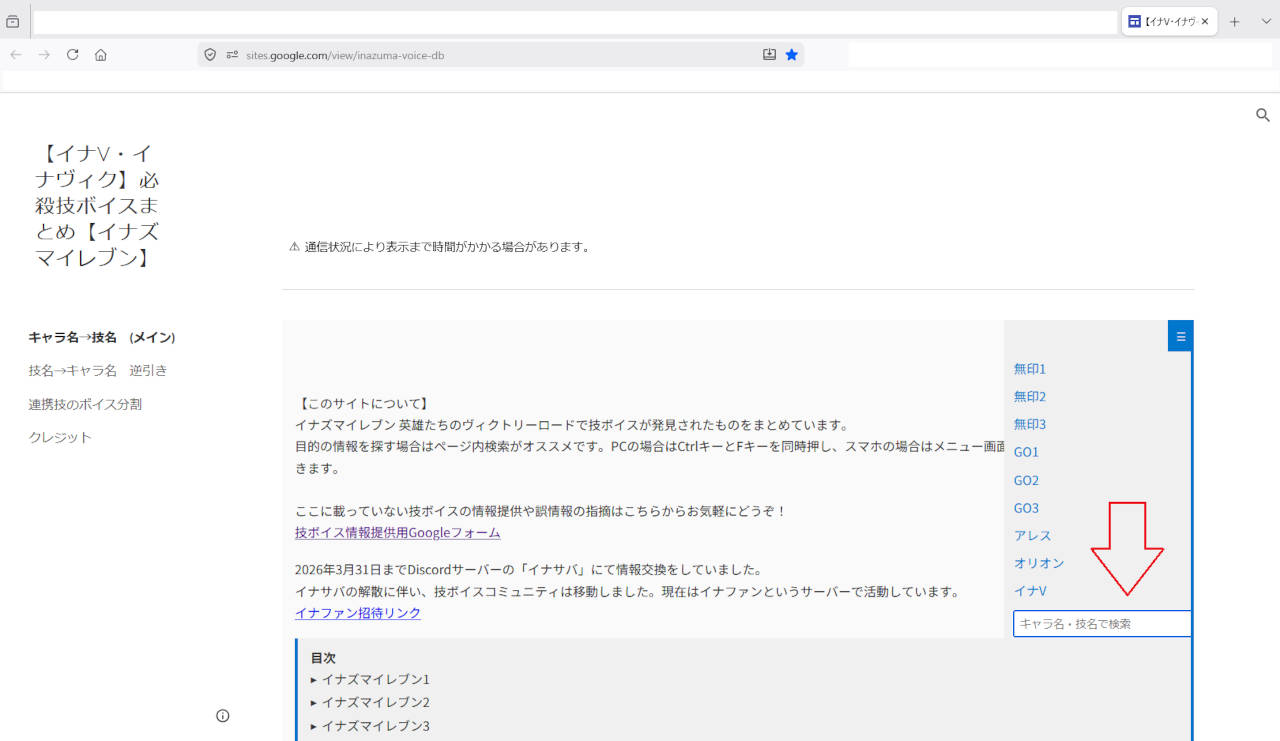The image size is (1280, 741).
Task: Open 技ボイス情報提供用Googleフォーム link
Action: click(x=398, y=533)
